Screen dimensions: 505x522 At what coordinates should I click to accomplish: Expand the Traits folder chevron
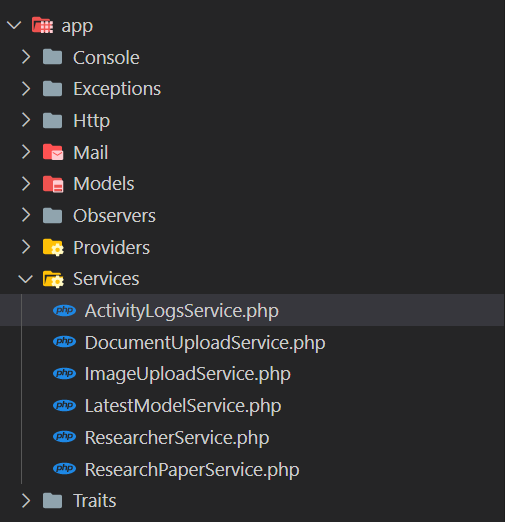[x=26, y=501]
